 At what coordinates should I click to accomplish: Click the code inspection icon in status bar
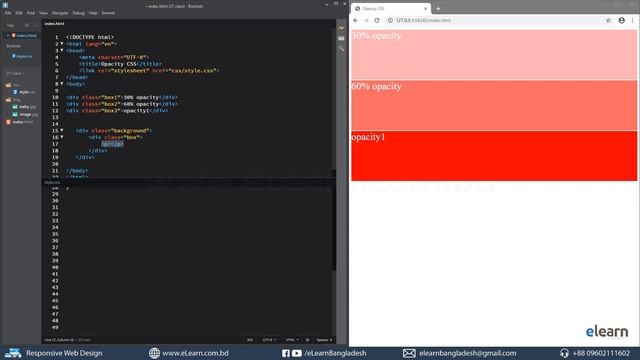[307, 340]
